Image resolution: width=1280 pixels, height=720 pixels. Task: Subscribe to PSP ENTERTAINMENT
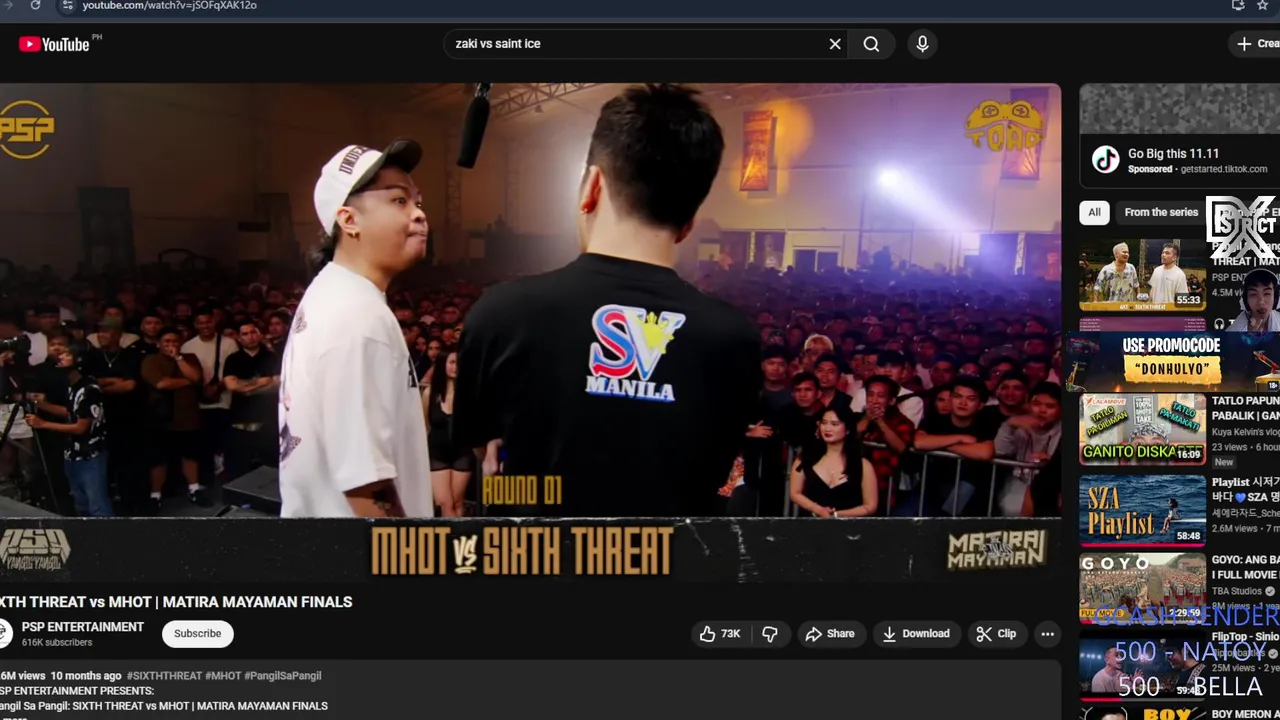tap(198, 634)
